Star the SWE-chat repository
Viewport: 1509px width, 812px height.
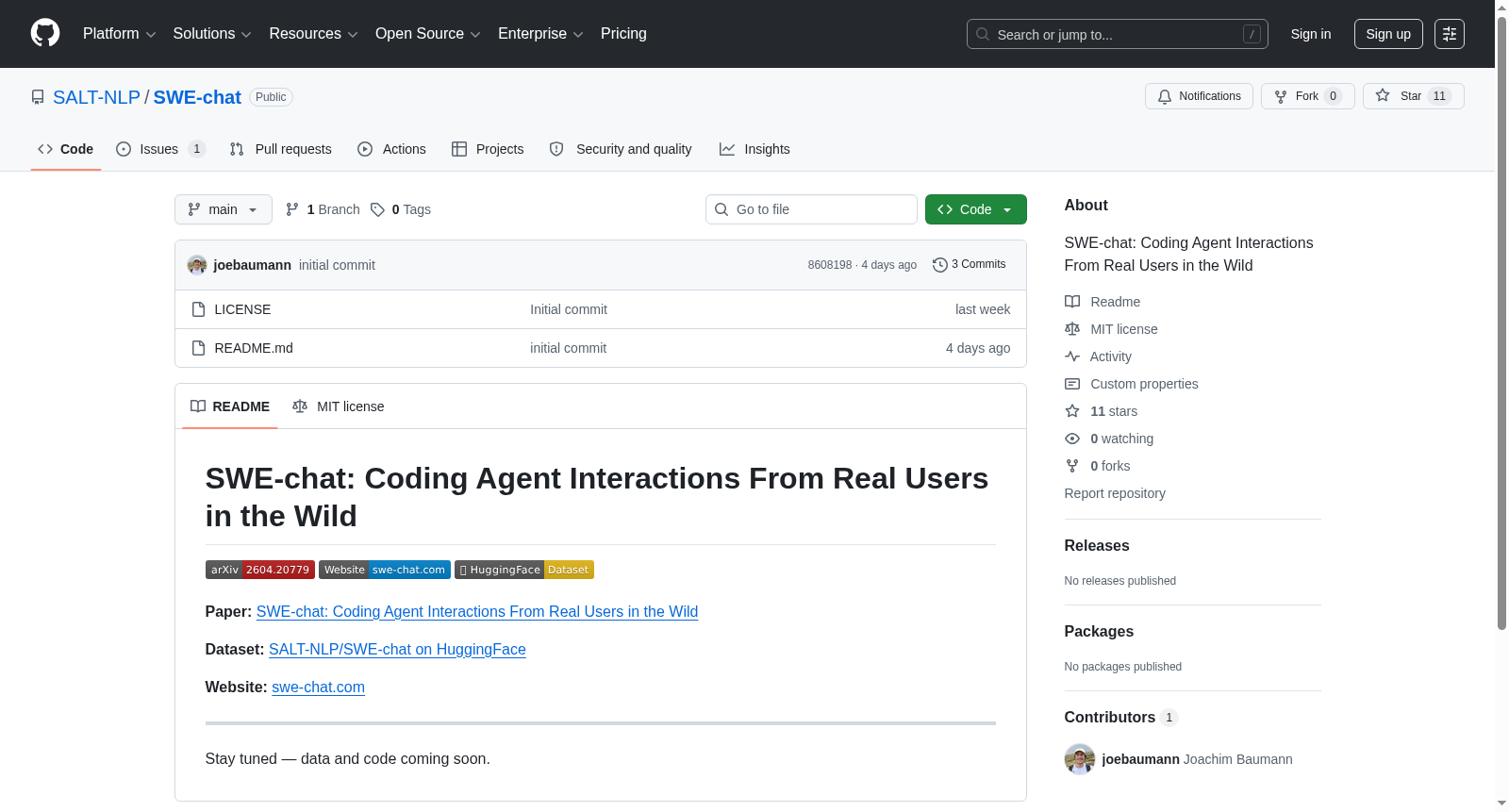[1413, 96]
